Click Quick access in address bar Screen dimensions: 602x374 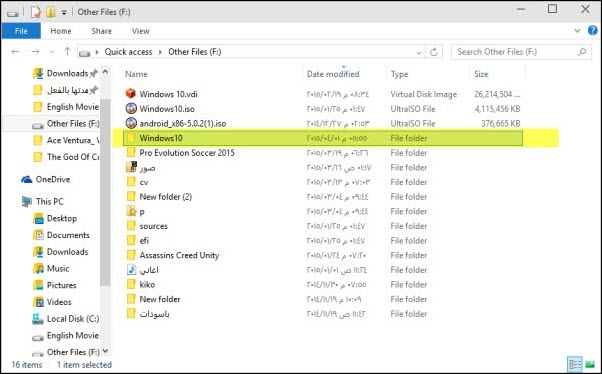click(128, 52)
